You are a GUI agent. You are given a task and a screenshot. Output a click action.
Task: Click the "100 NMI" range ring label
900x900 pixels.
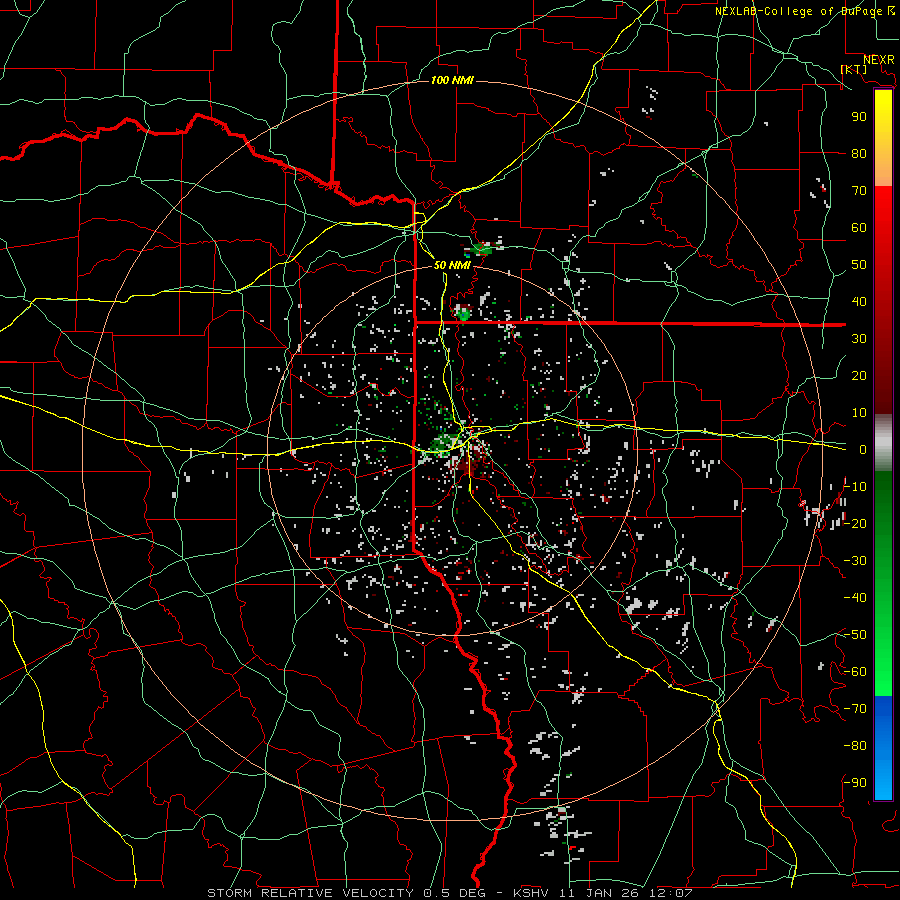point(452,80)
